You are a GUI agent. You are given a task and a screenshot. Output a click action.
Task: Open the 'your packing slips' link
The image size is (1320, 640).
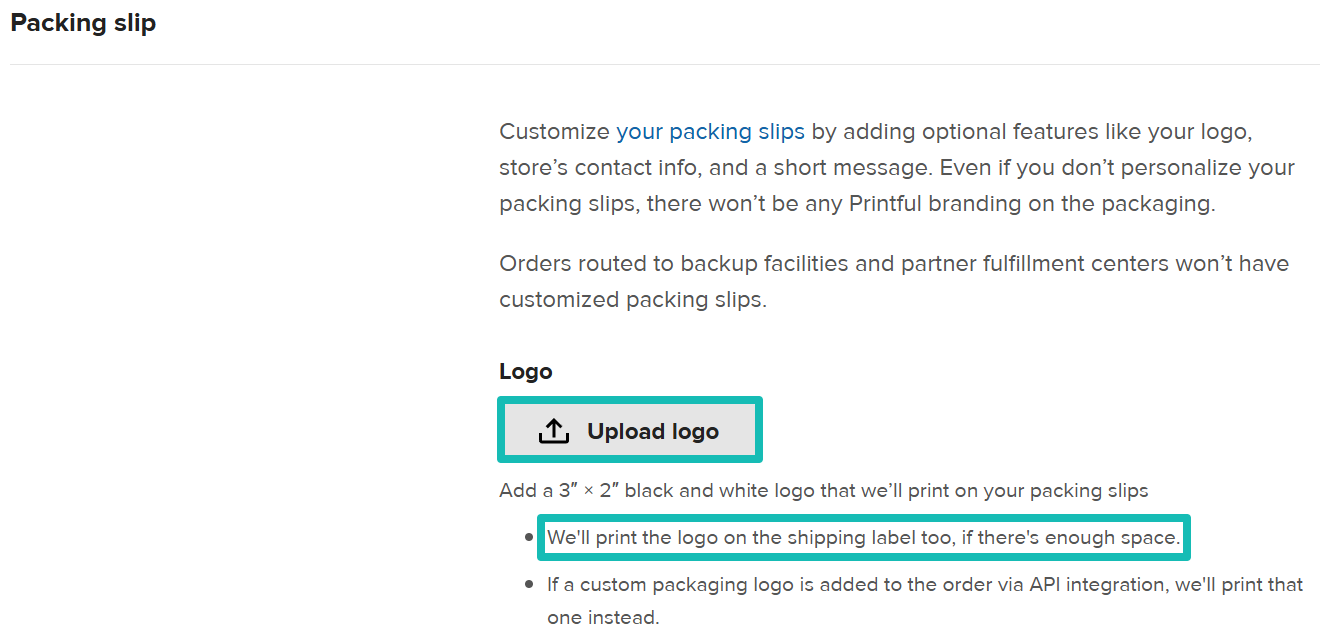[x=710, y=132]
